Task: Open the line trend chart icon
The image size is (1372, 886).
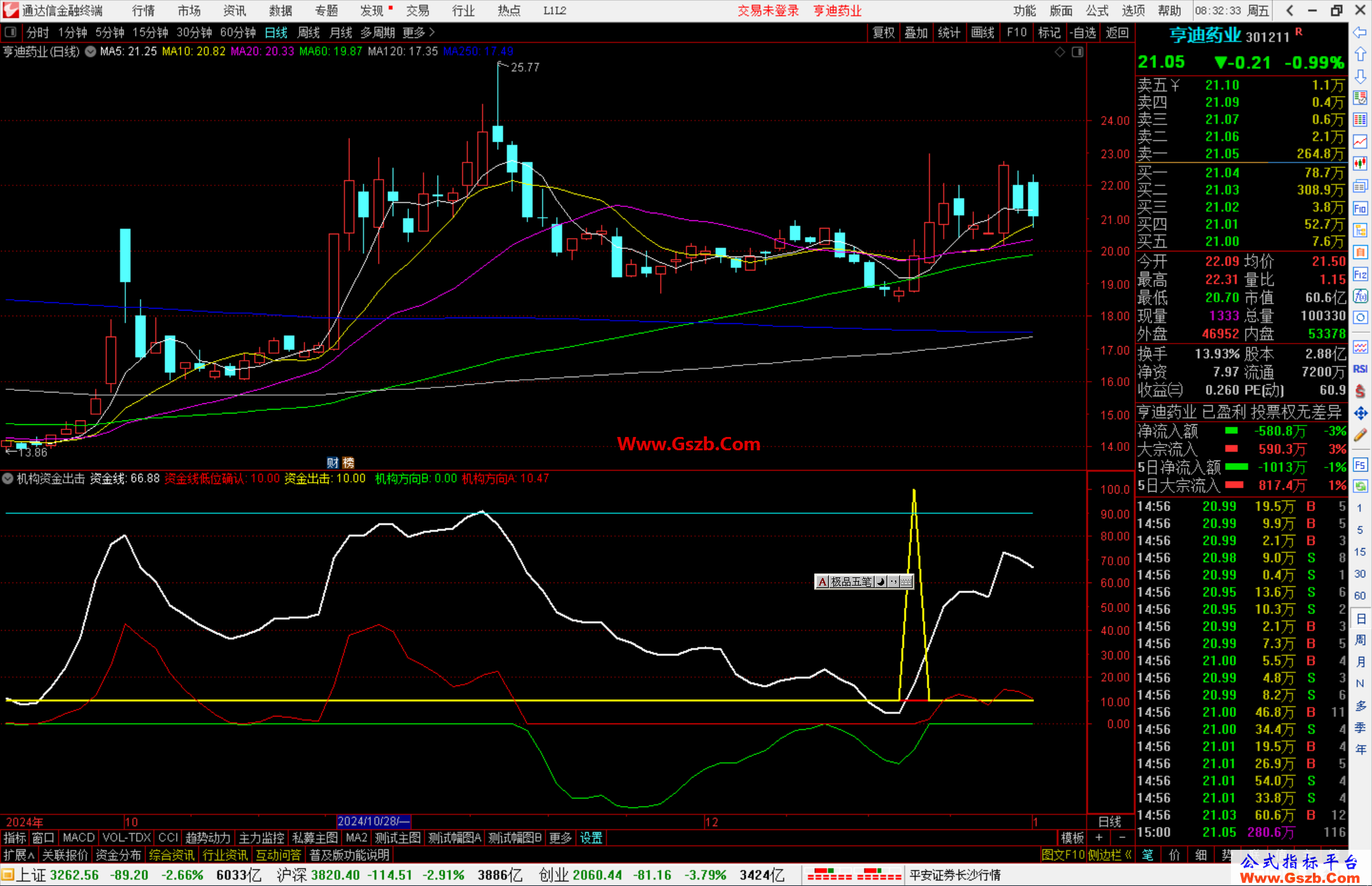Action: point(1360,142)
